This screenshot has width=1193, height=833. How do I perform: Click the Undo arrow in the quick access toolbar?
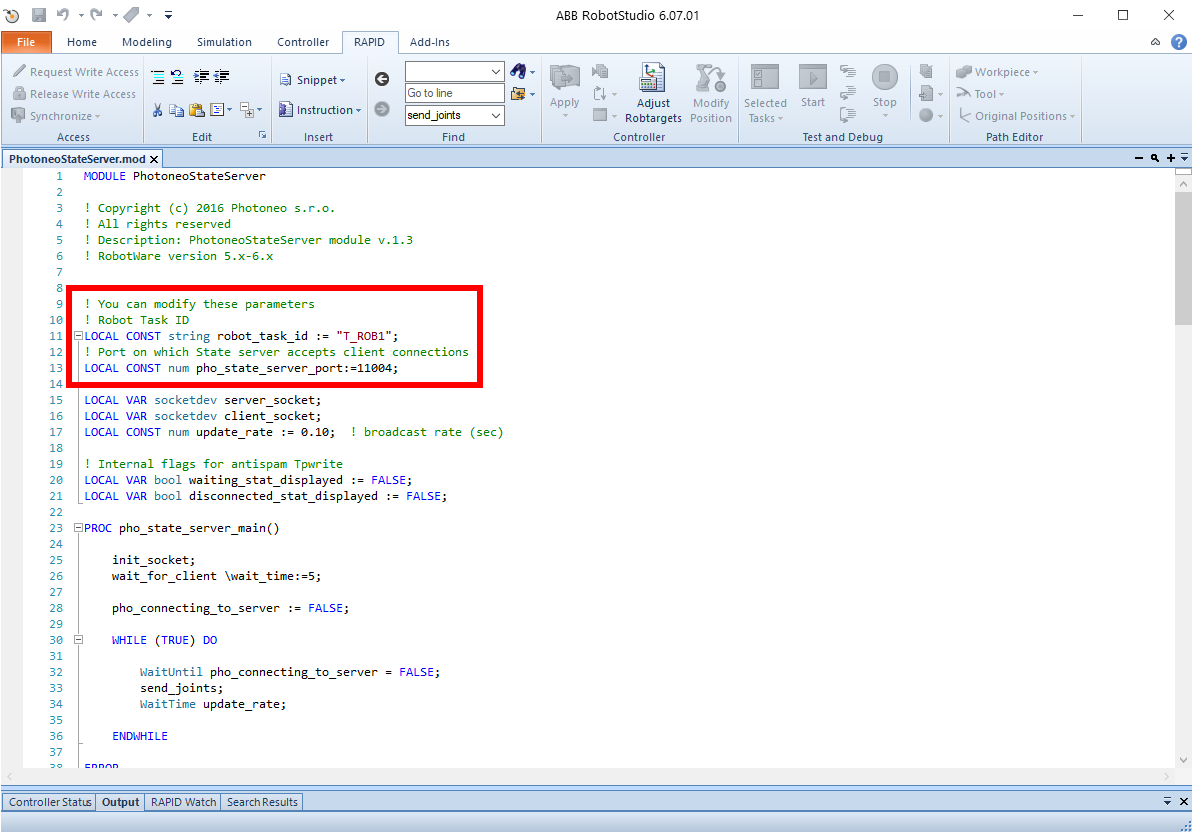62,14
